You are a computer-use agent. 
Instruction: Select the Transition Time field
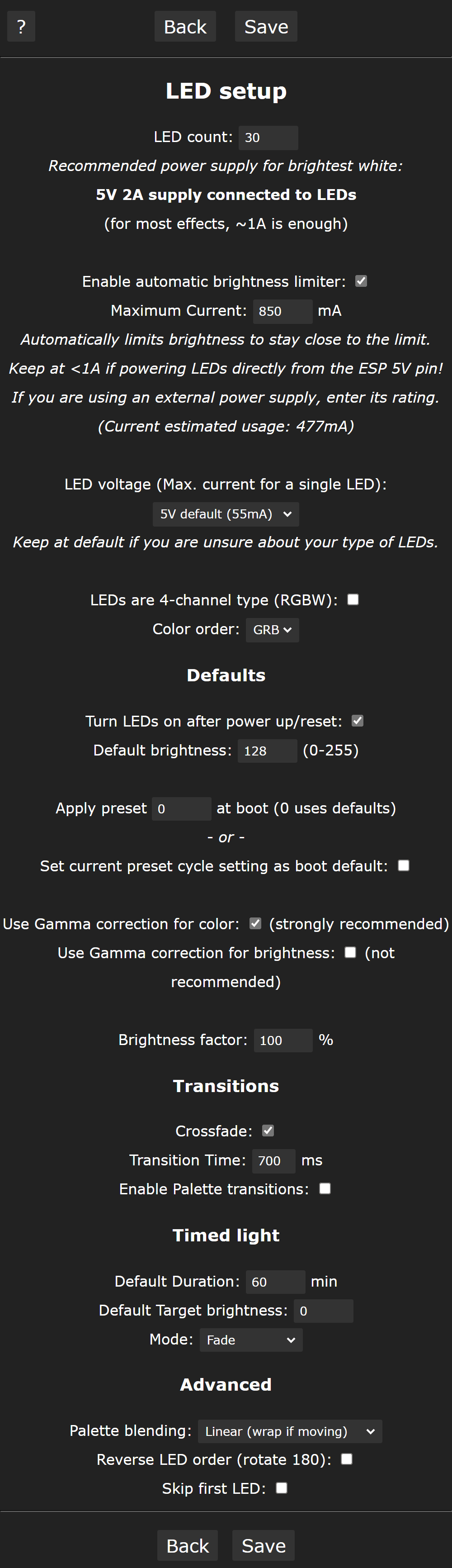pos(273,1160)
